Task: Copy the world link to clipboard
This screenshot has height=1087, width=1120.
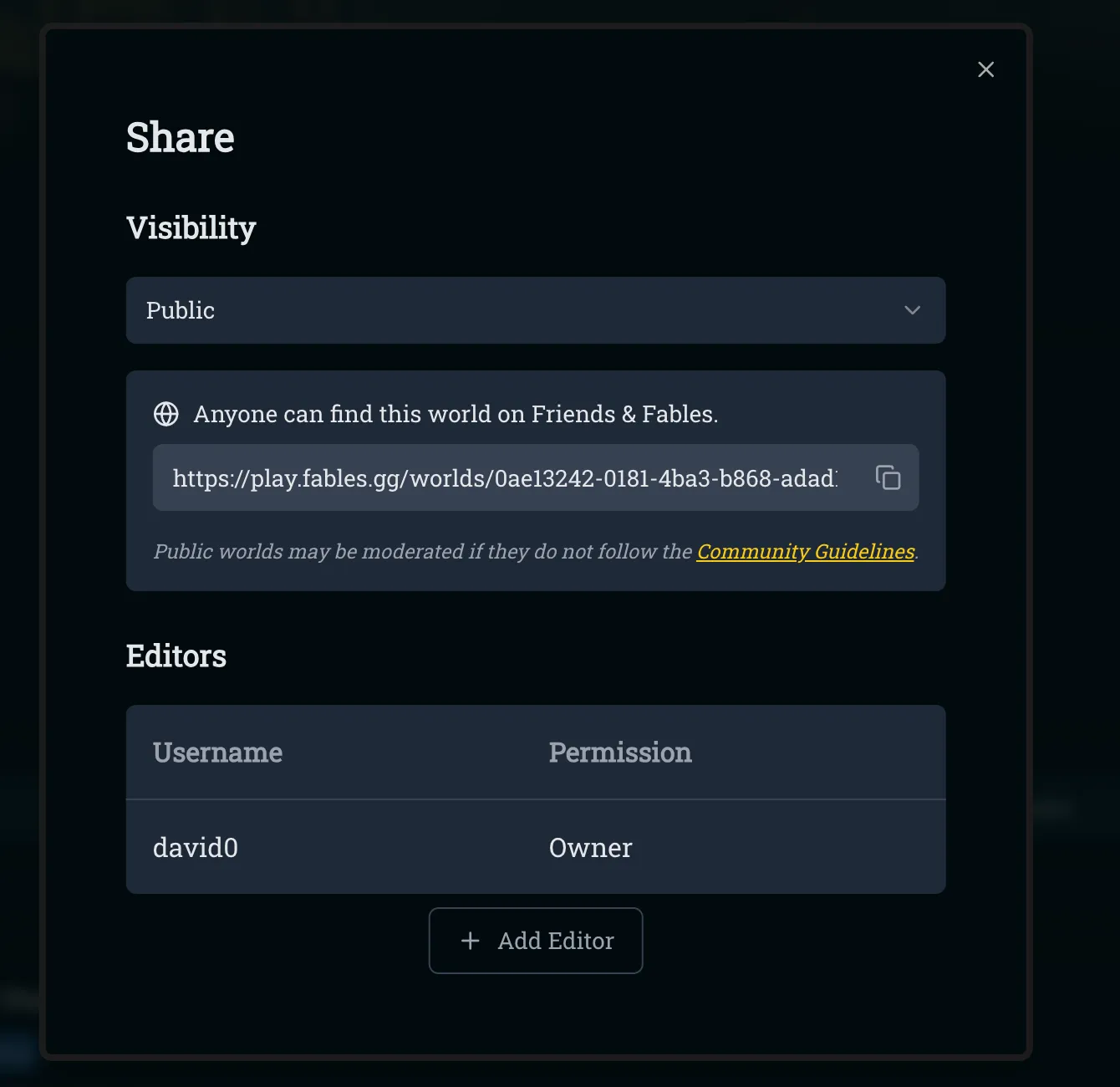Action: point(888,477)
